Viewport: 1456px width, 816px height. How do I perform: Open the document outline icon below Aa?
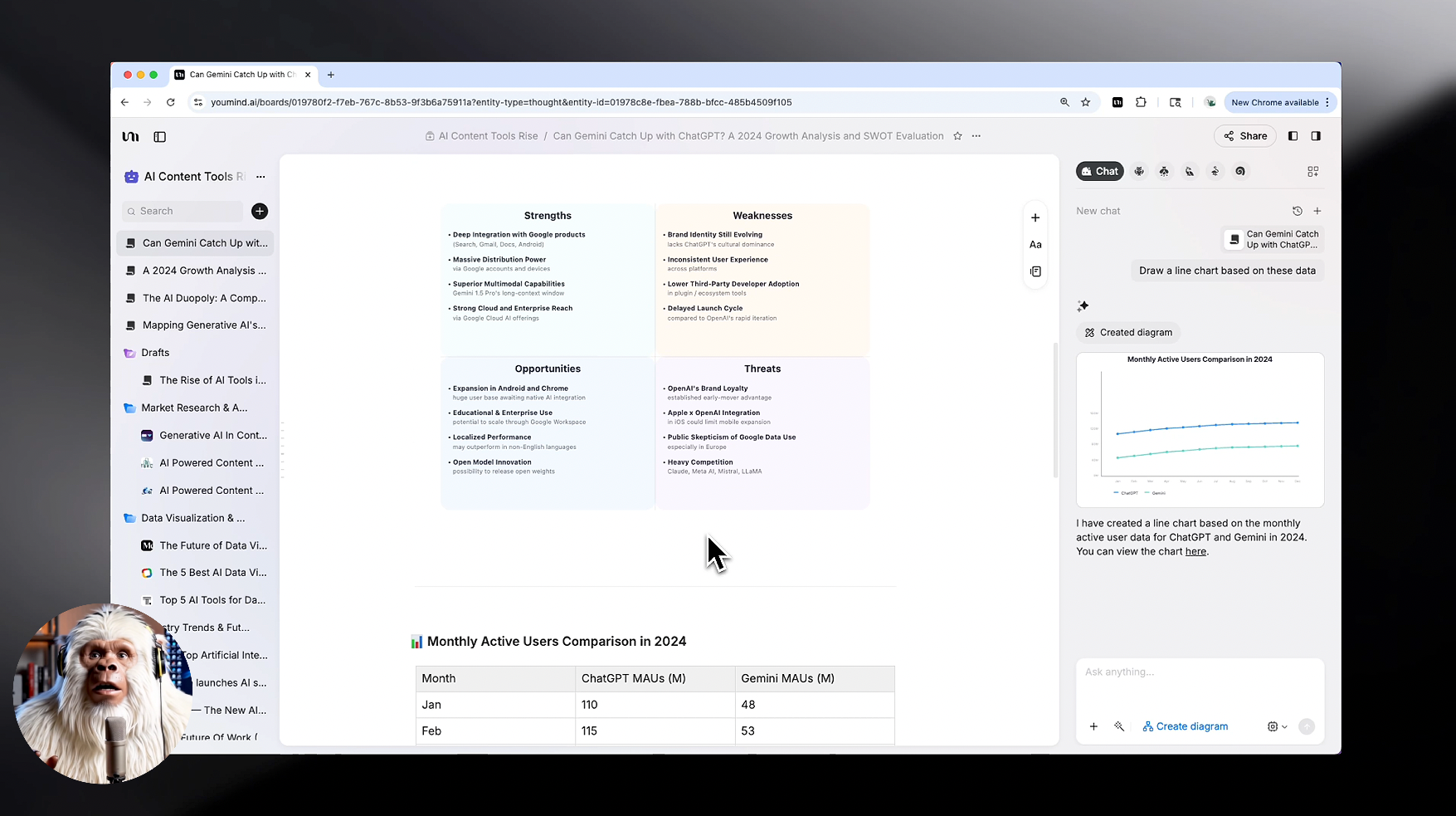tap(1035, 271)
